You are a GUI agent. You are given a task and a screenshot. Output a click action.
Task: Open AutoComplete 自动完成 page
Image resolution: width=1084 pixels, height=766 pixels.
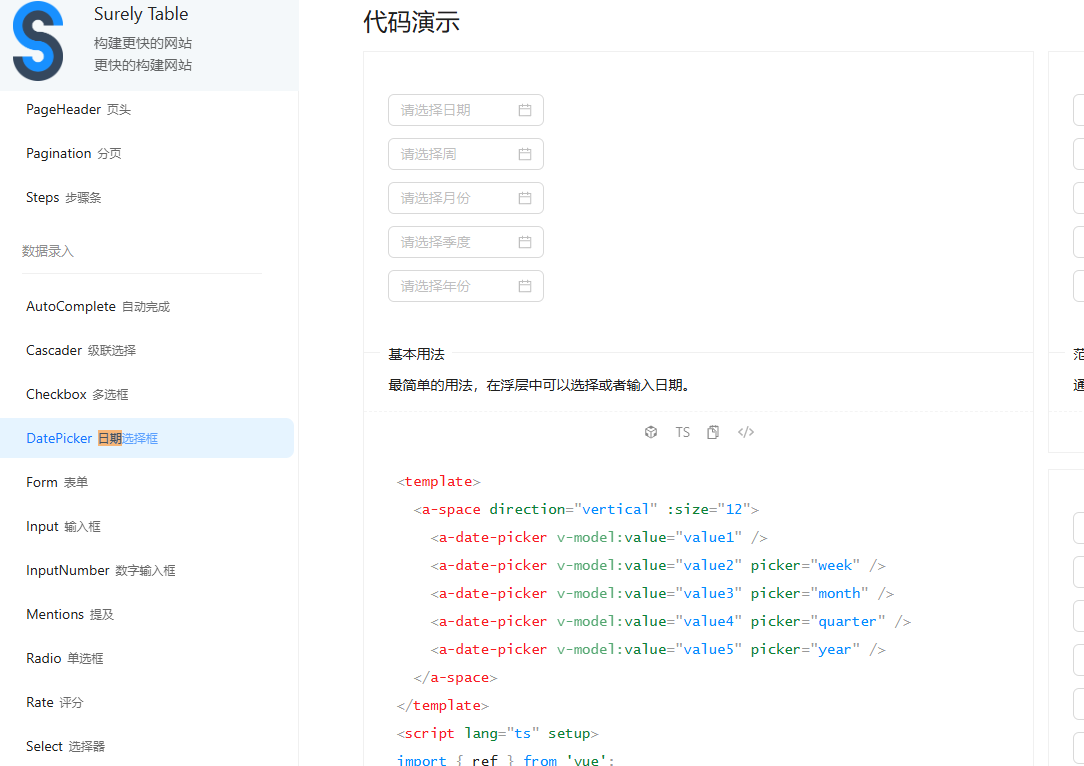pos(98,306)
